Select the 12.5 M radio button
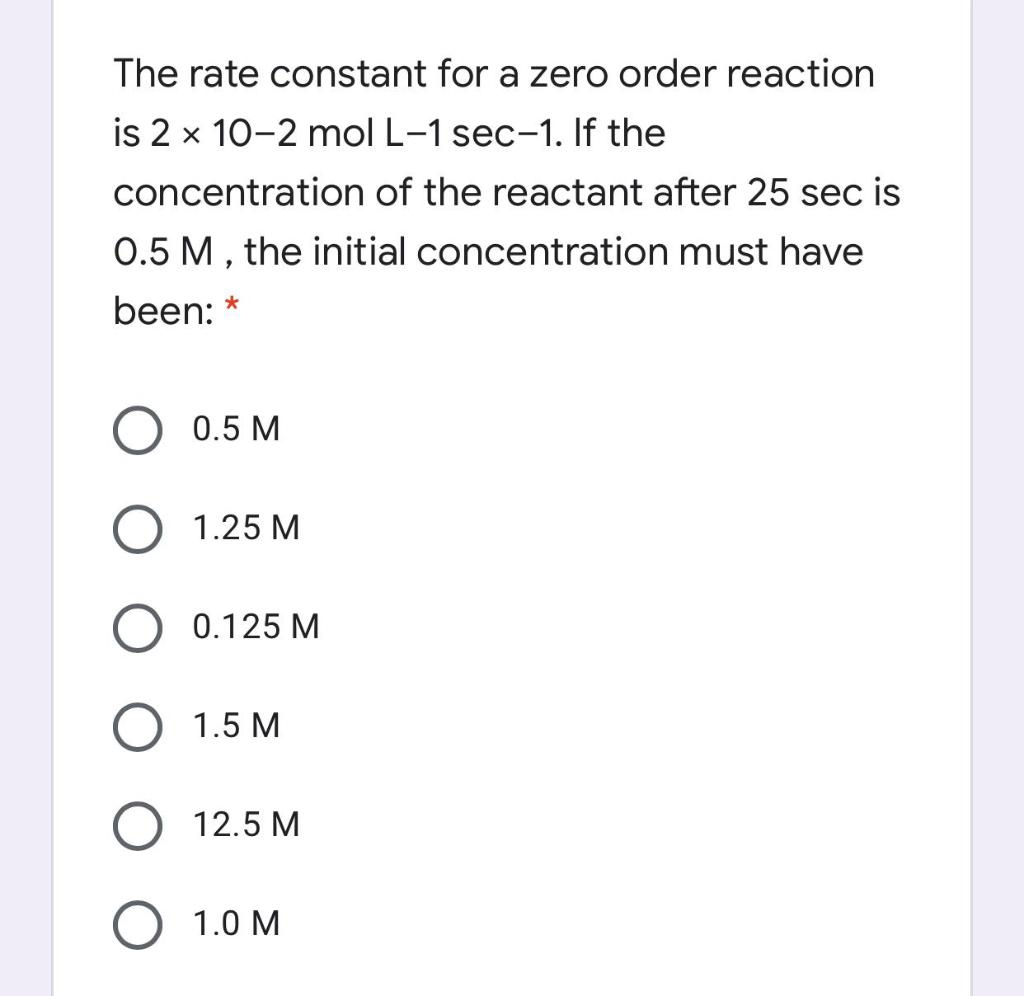This screenshot has height=996, width=1024. coord(138,826)
